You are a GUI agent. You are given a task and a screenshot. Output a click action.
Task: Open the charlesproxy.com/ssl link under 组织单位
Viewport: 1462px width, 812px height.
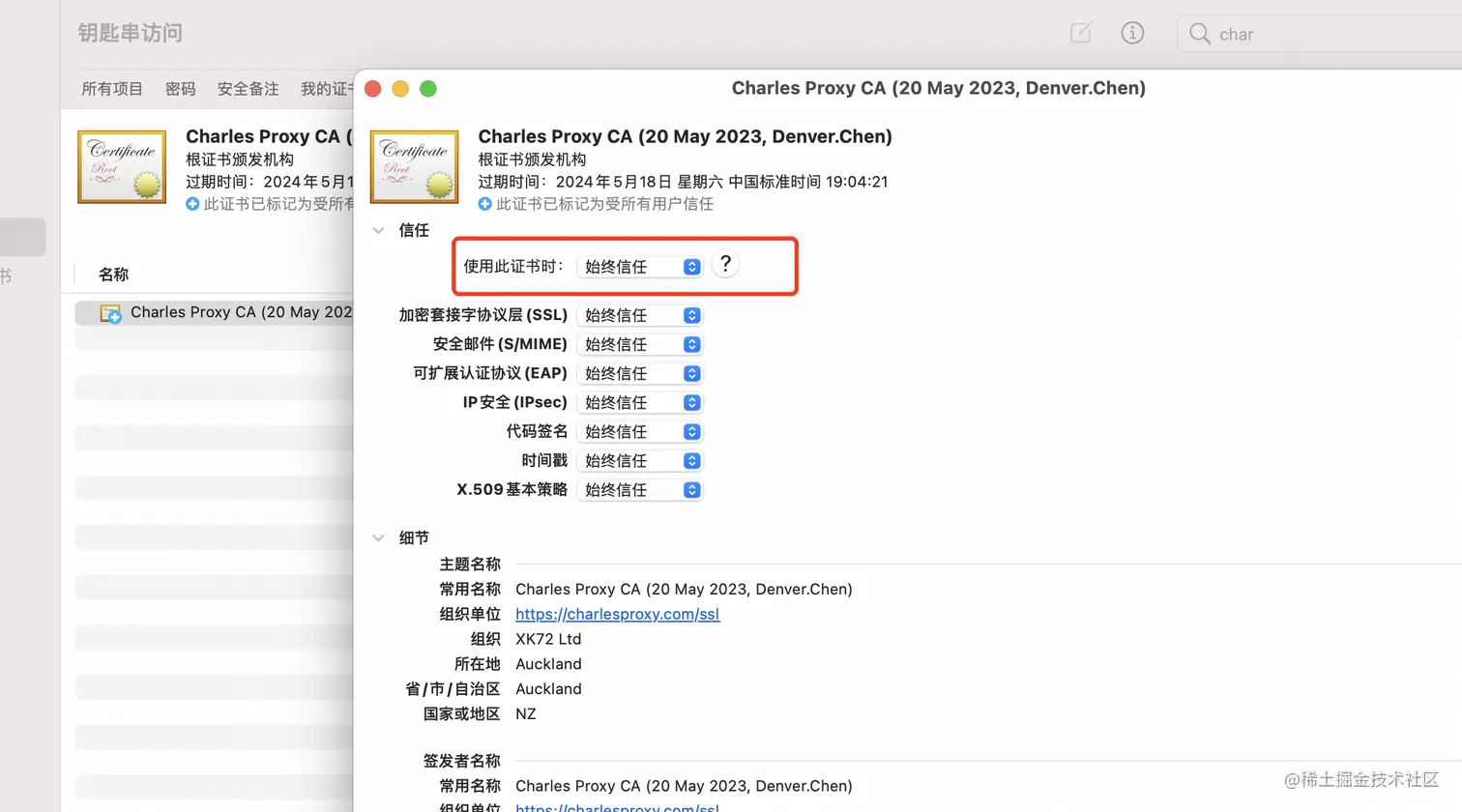tap(618, 614)
